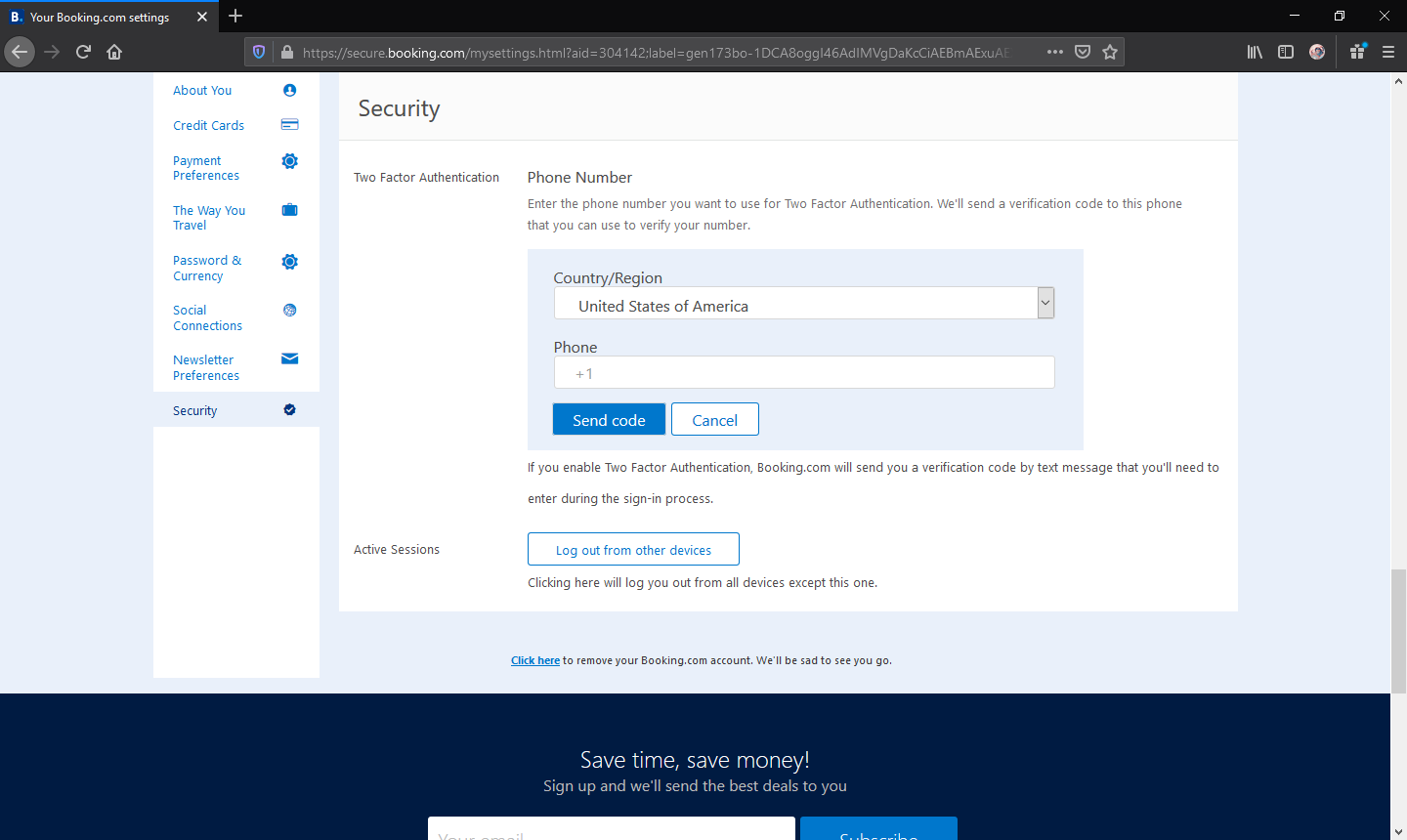This screenshot has width=1407, height=840.
Task: Click the Social Connections globe icon
Action: point(289,310)
